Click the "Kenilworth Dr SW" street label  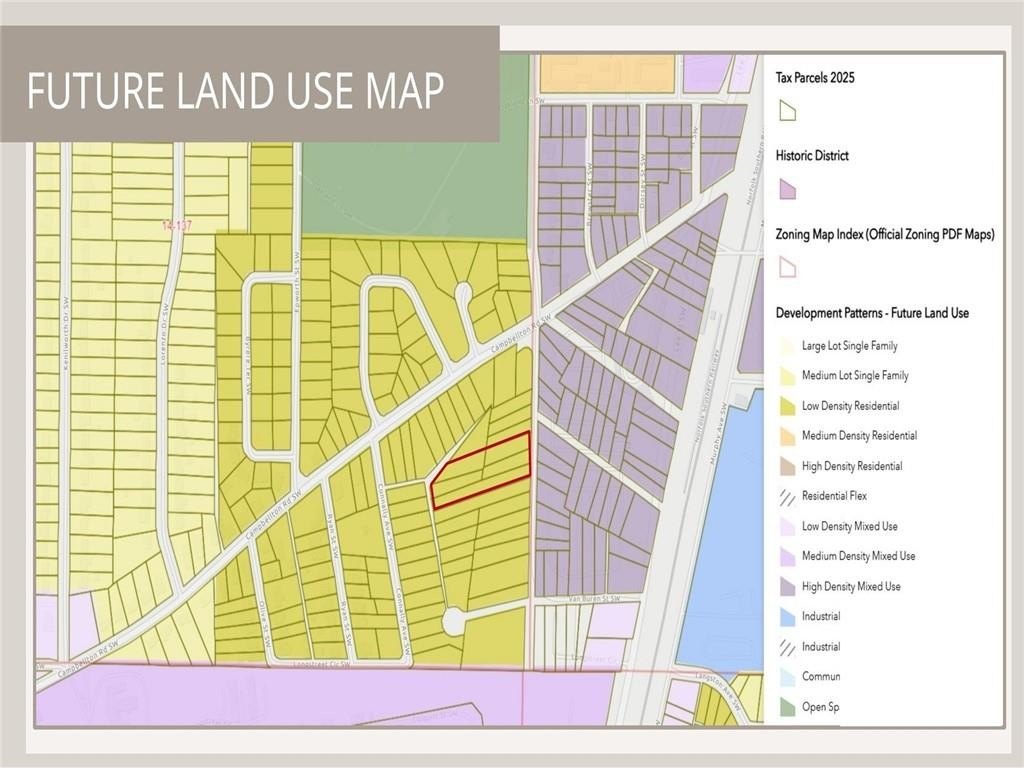click(65, 334)
